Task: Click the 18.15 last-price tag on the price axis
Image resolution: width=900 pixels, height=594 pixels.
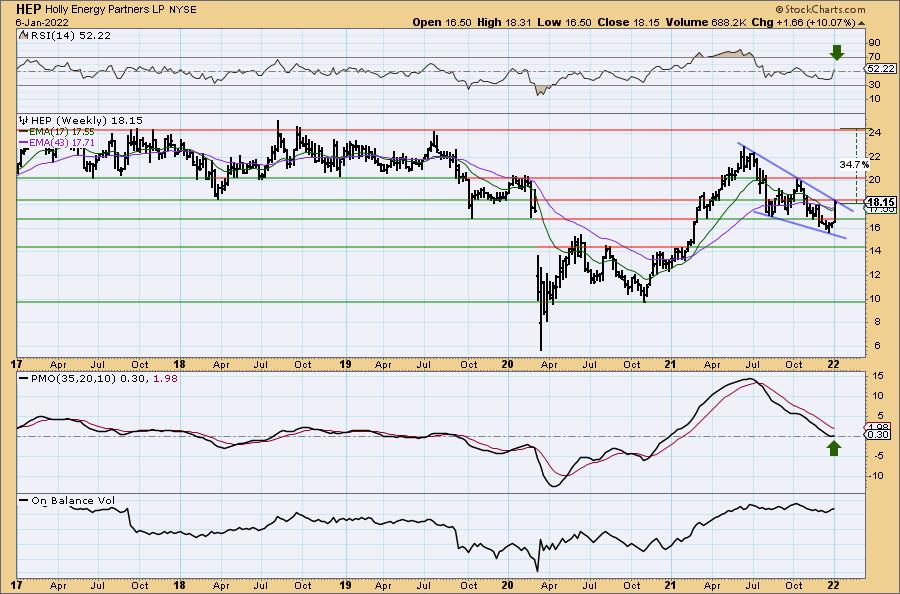Action: coord(880,202)
